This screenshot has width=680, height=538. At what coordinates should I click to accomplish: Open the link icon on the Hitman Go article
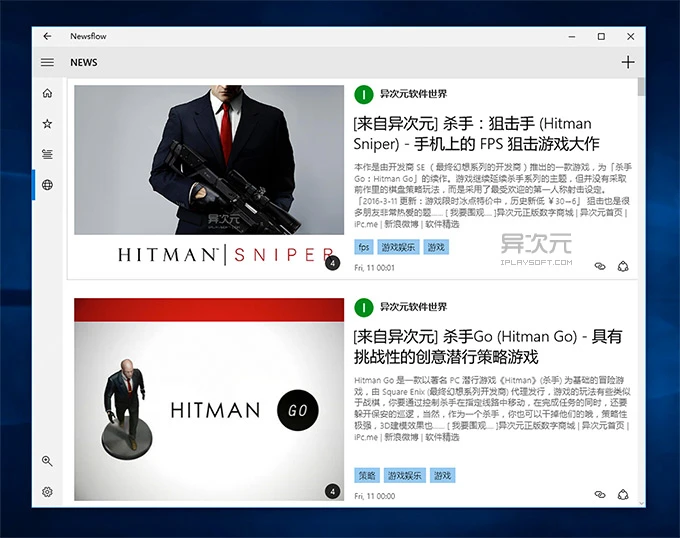pyautogui.click(x=600, y=494)
